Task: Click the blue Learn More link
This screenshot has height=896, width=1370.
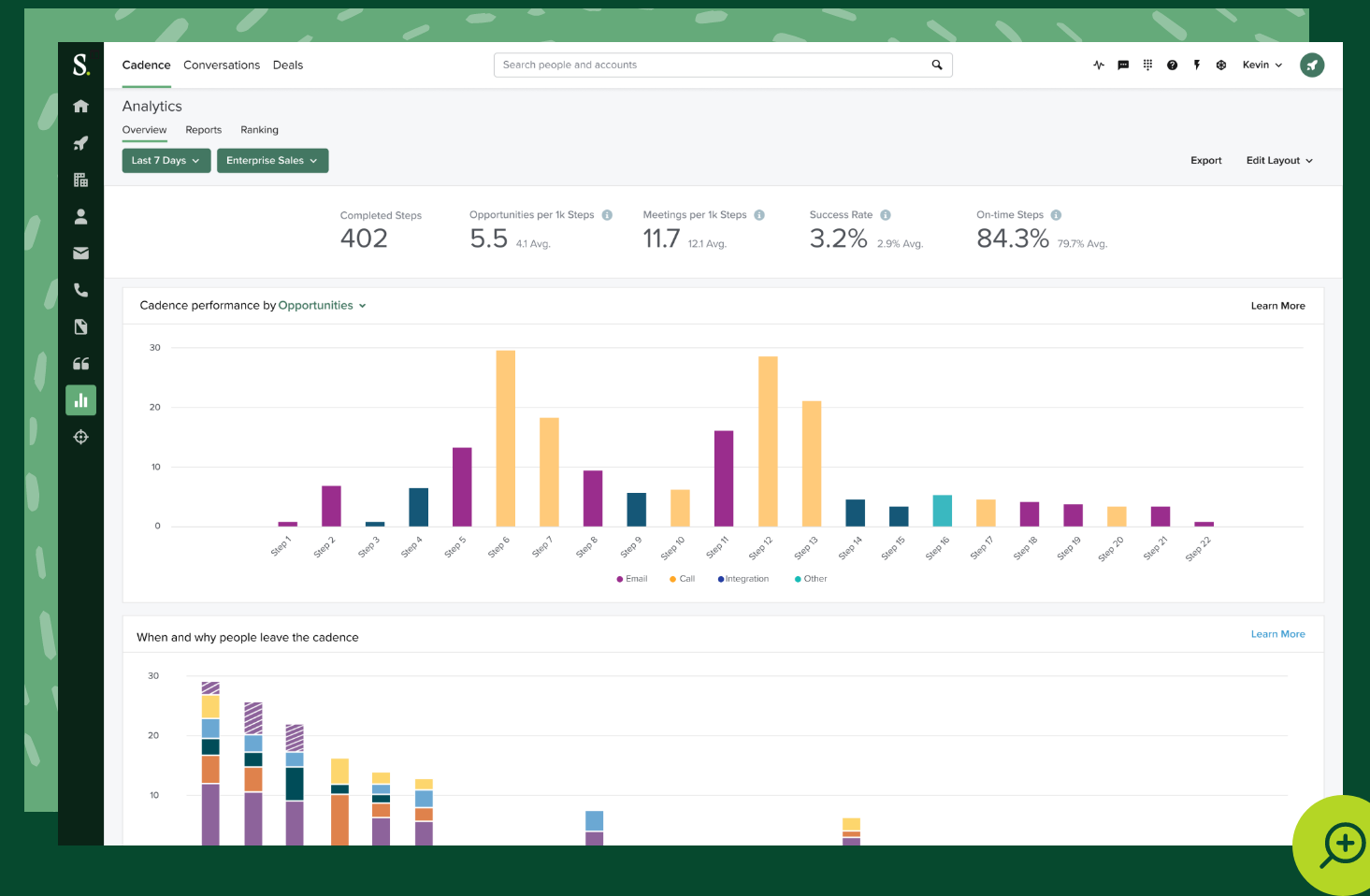Action: click(x=1277, y=634)
